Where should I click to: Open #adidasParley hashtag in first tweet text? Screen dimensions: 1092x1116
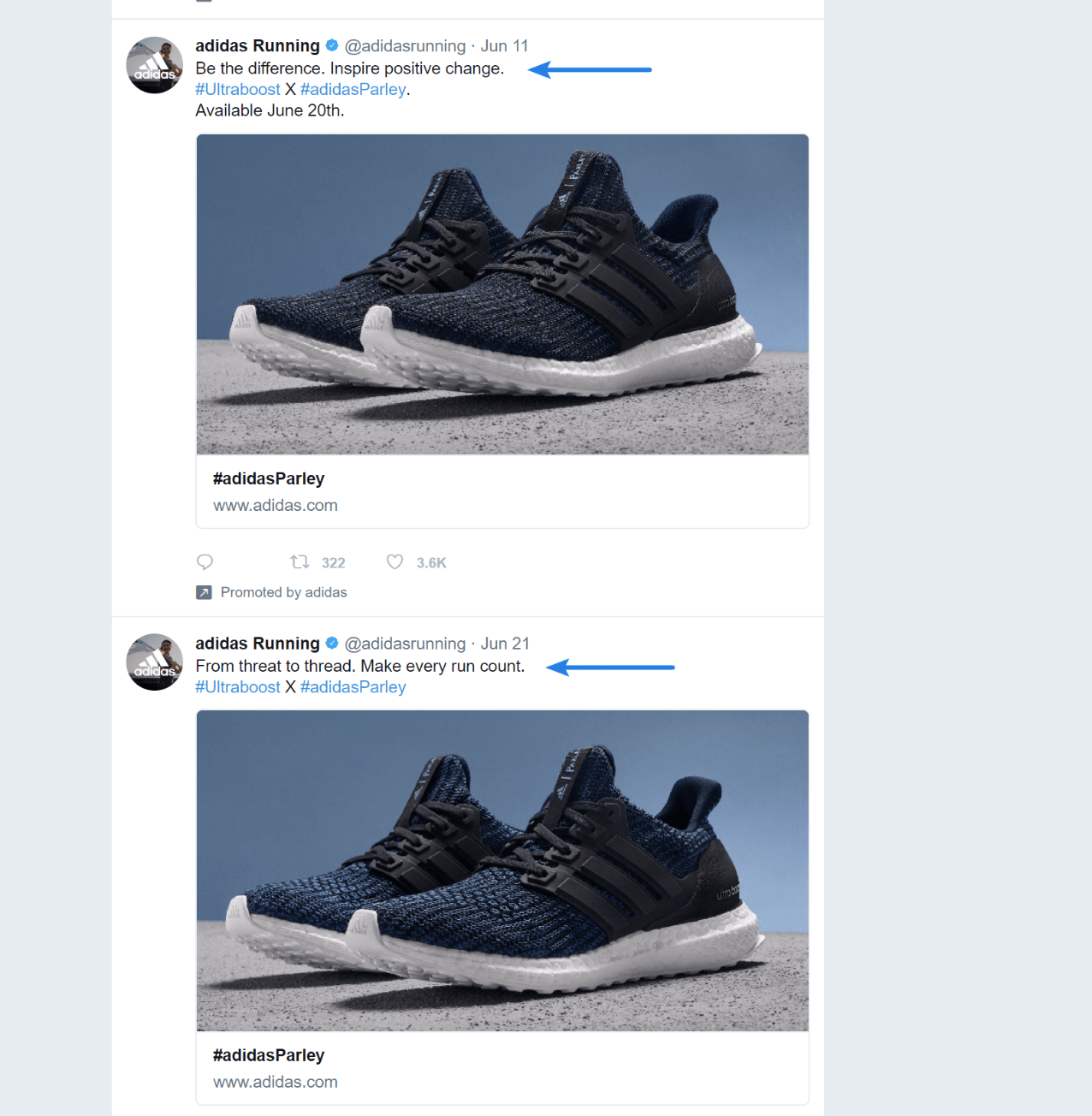coord(353,89)
